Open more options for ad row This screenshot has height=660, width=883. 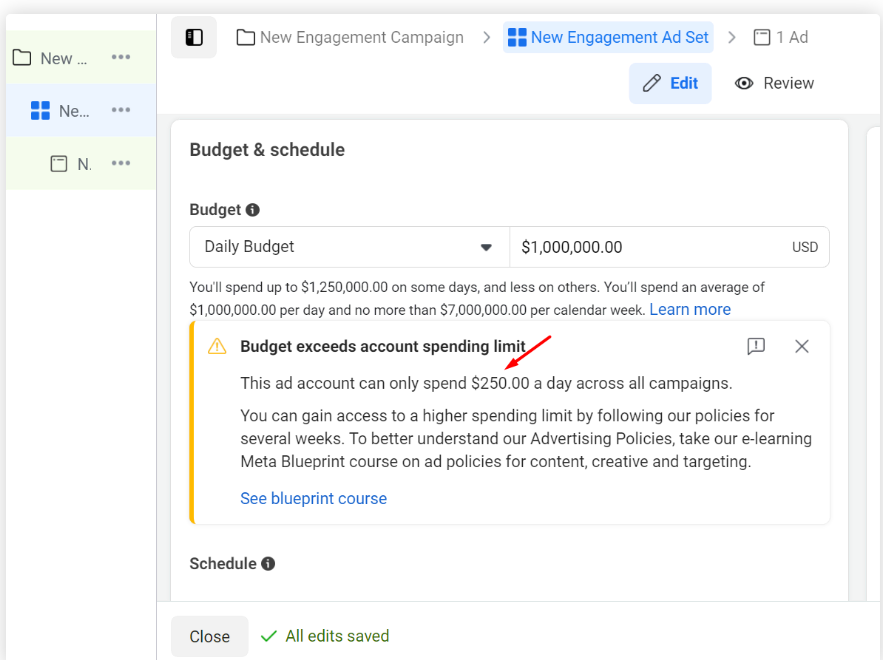pos(121,163)
